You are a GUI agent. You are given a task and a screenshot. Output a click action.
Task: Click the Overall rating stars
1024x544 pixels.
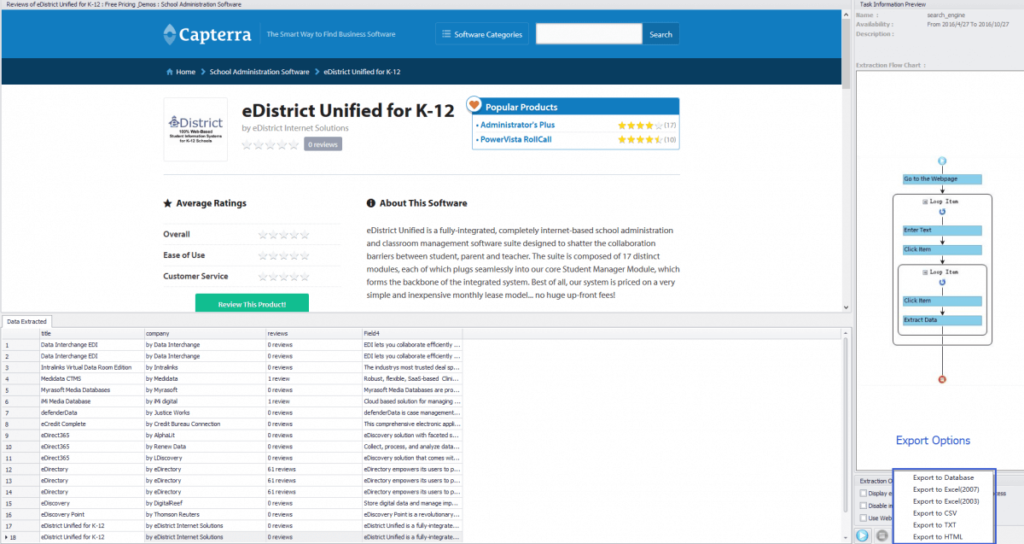[x=283, y=234]
